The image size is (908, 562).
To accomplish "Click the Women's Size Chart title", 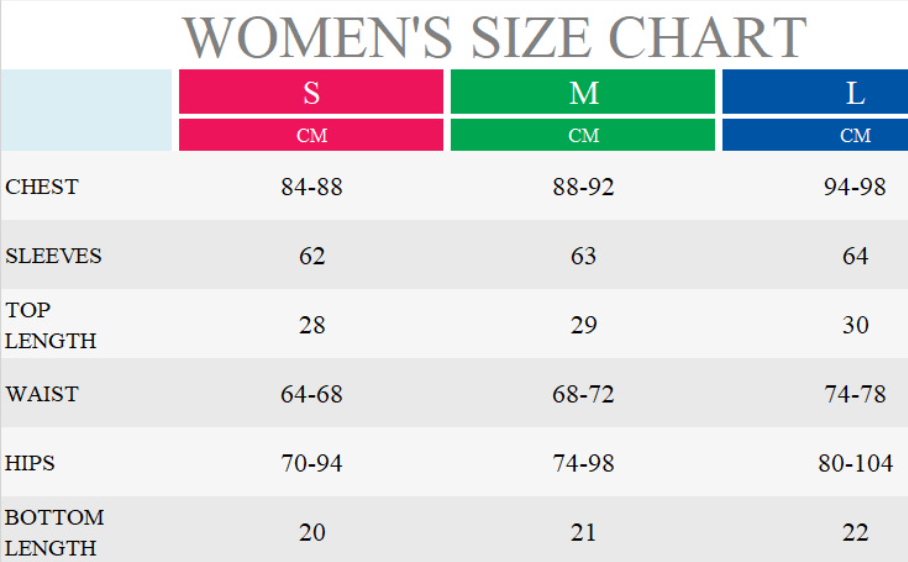I will (494, 37).
